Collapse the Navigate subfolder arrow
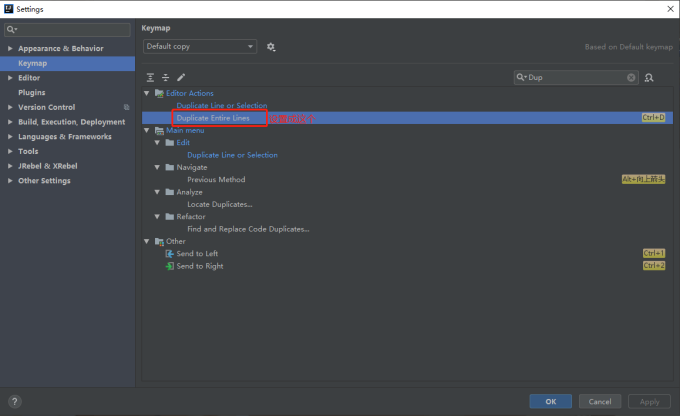Viewport: 681px width, 416px height. pos(157,167)
